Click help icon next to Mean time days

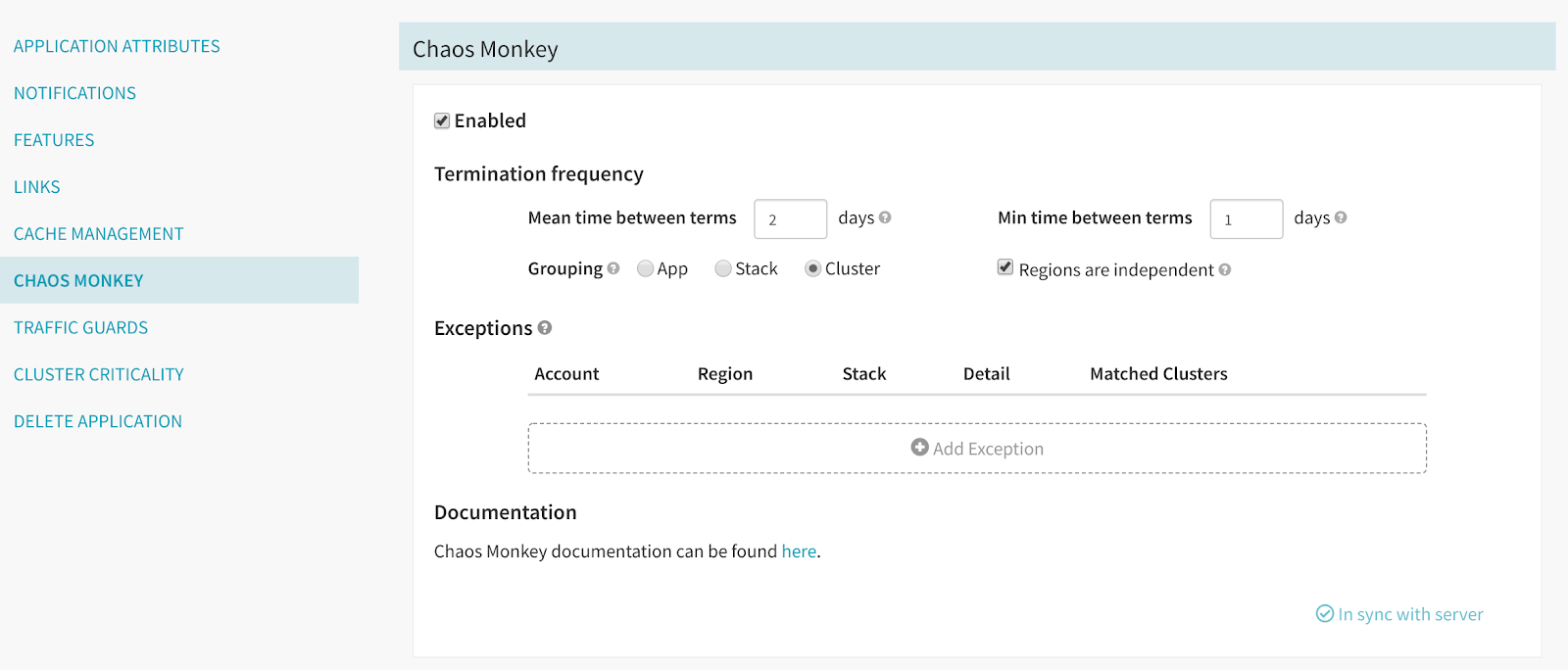pos(885,217)
